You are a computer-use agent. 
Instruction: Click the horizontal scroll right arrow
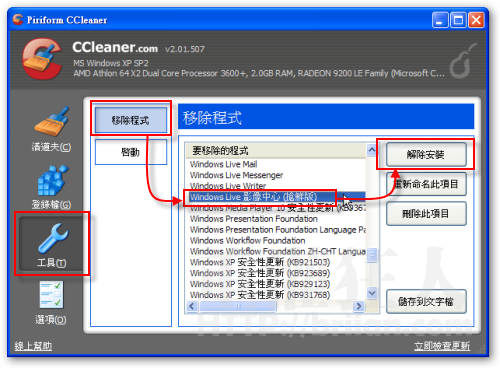tap(359, 306)
